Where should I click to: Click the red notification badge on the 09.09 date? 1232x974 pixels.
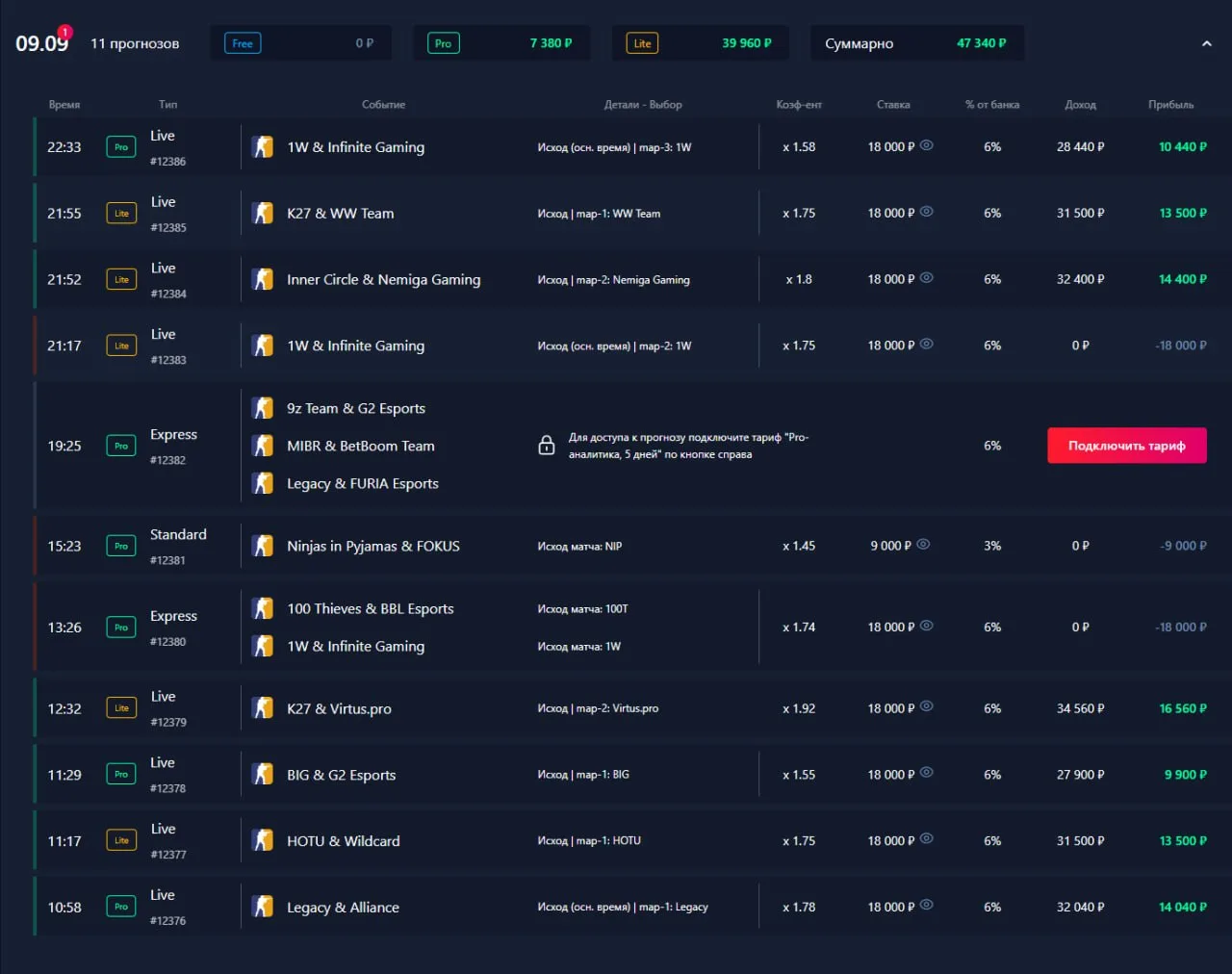64,32
